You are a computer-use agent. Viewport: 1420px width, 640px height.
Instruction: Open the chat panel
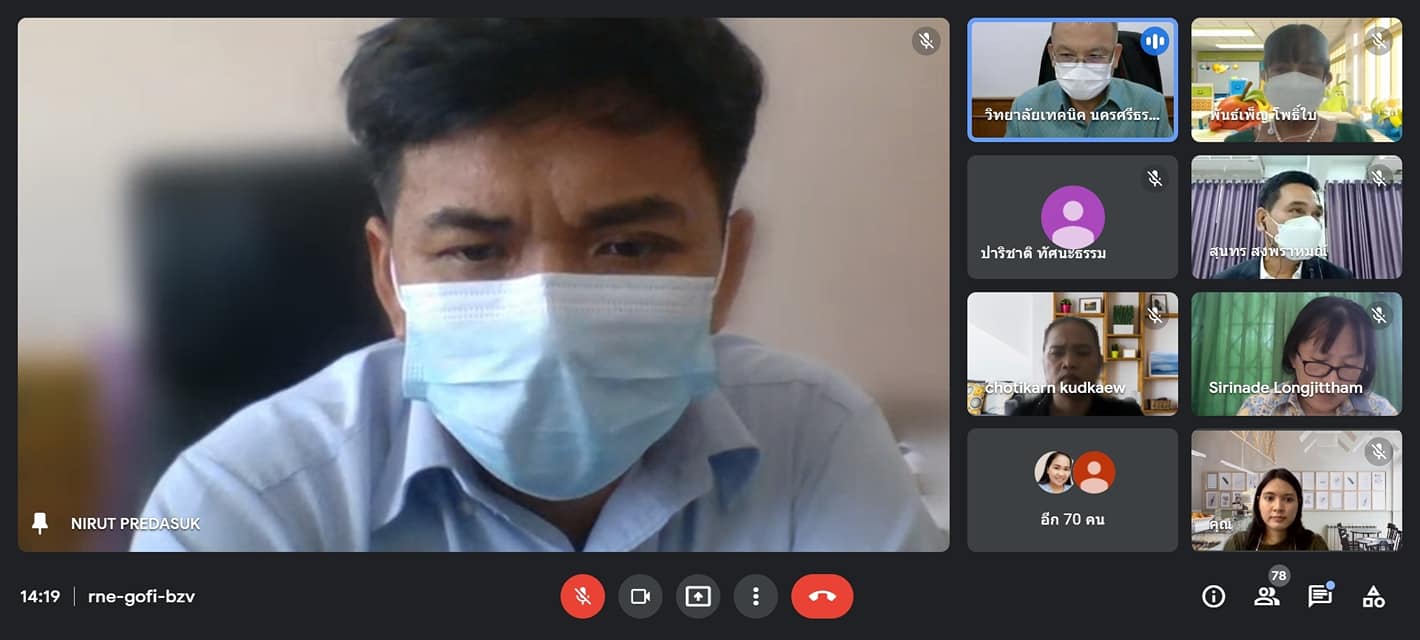point(1320,597)
